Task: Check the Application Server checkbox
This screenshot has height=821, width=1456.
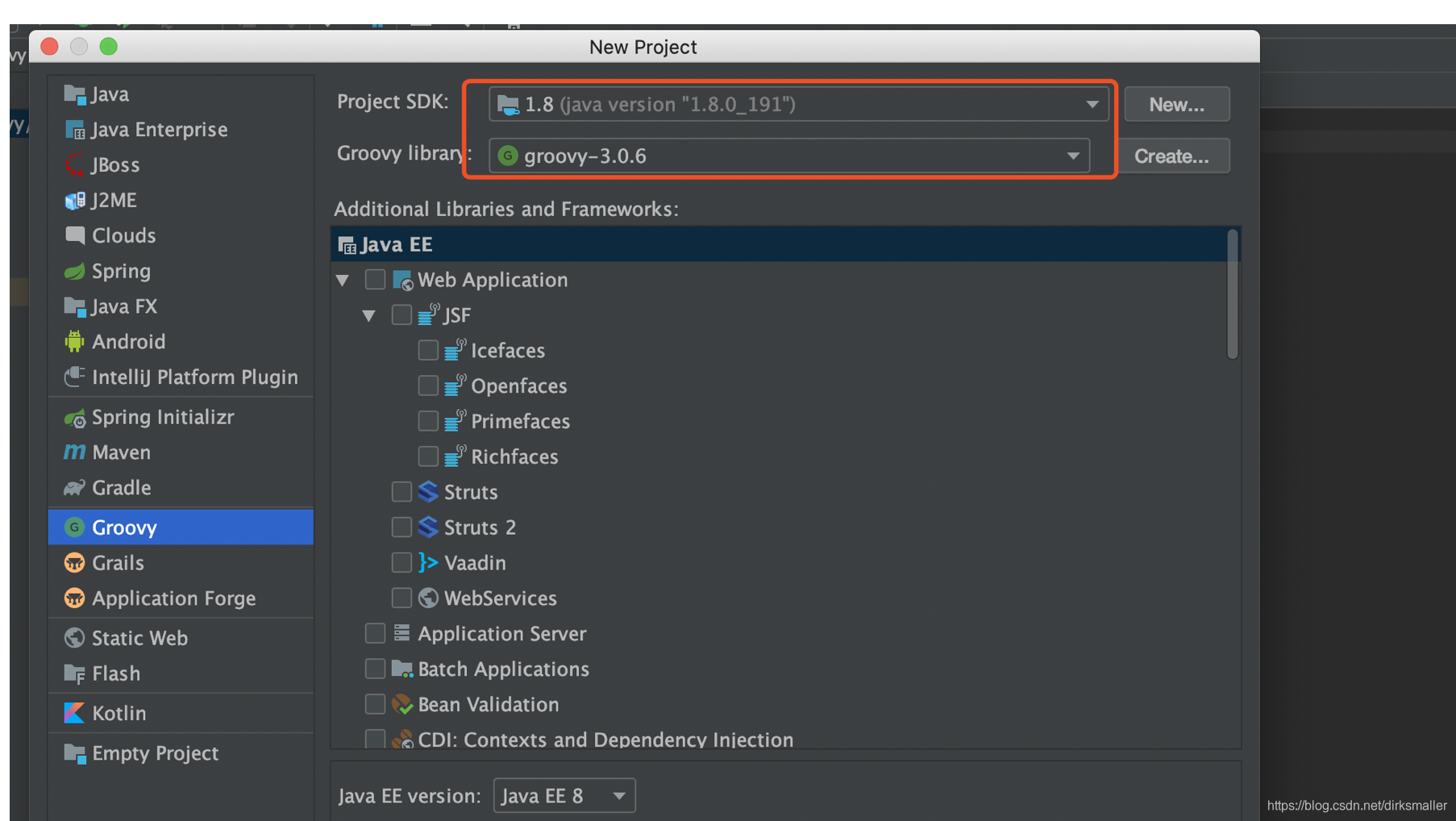Action: [375, 634]
